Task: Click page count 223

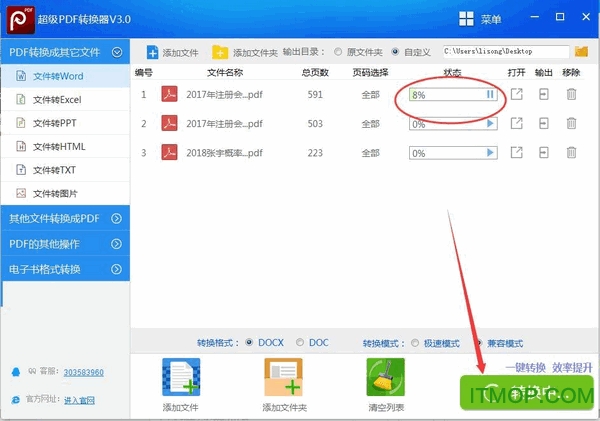Action: tap(315, 153)
